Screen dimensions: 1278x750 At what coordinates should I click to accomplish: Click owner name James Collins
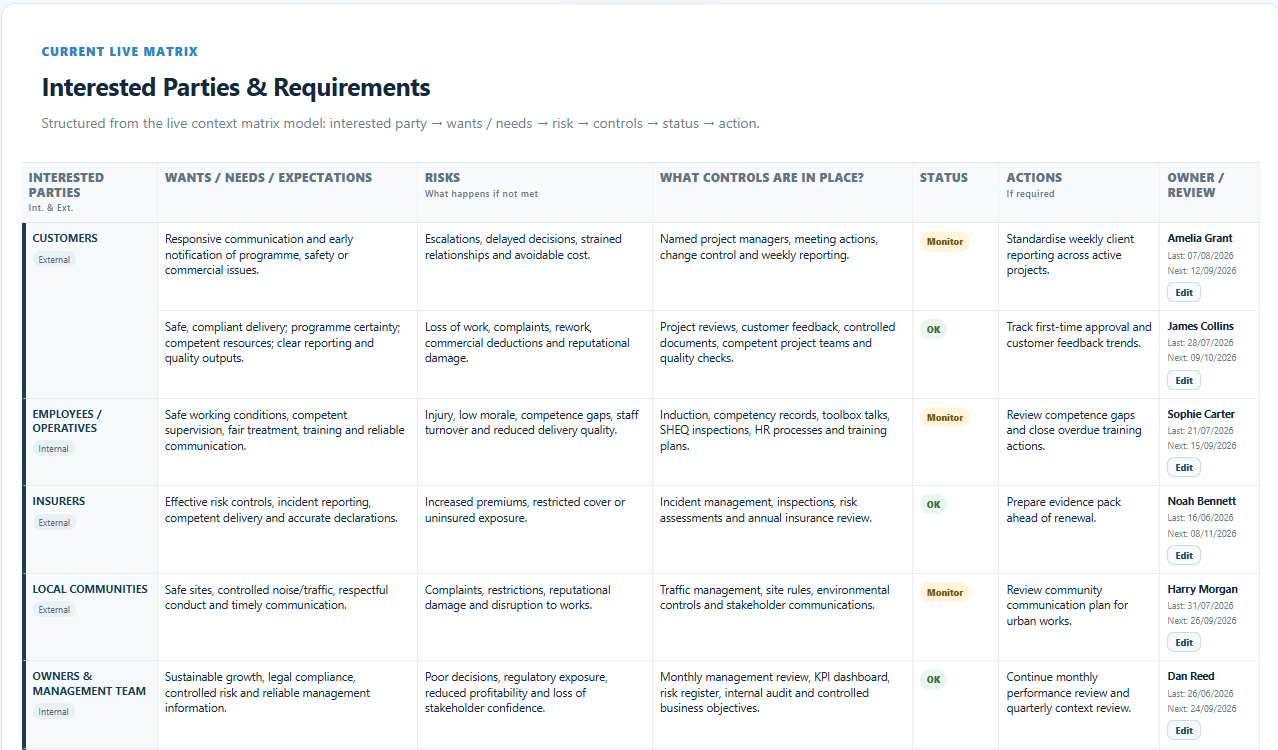[1201, 326]
